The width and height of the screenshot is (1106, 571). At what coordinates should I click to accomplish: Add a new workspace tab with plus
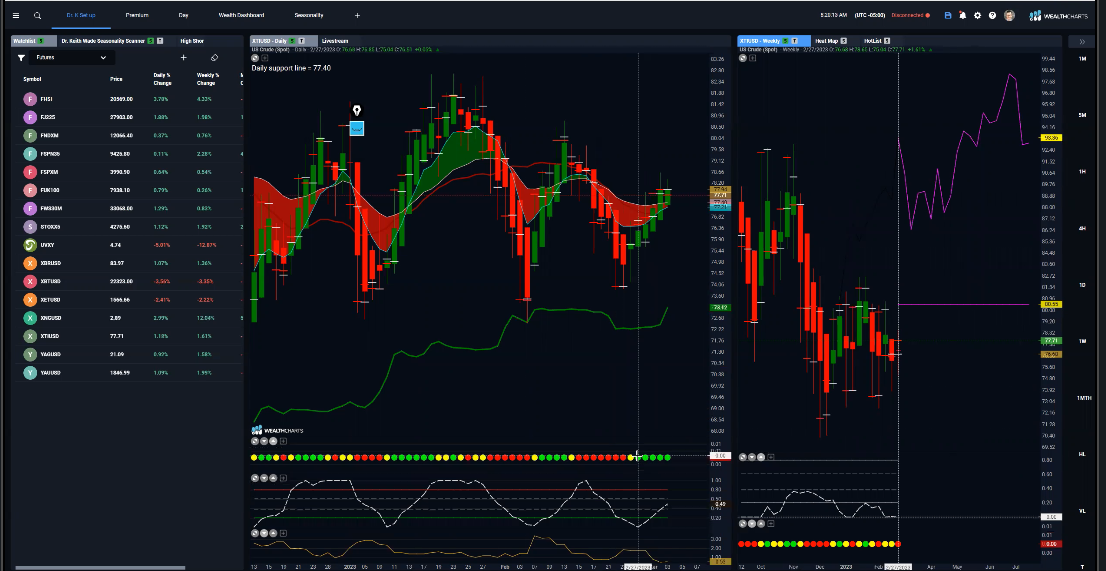pos(357,15)
